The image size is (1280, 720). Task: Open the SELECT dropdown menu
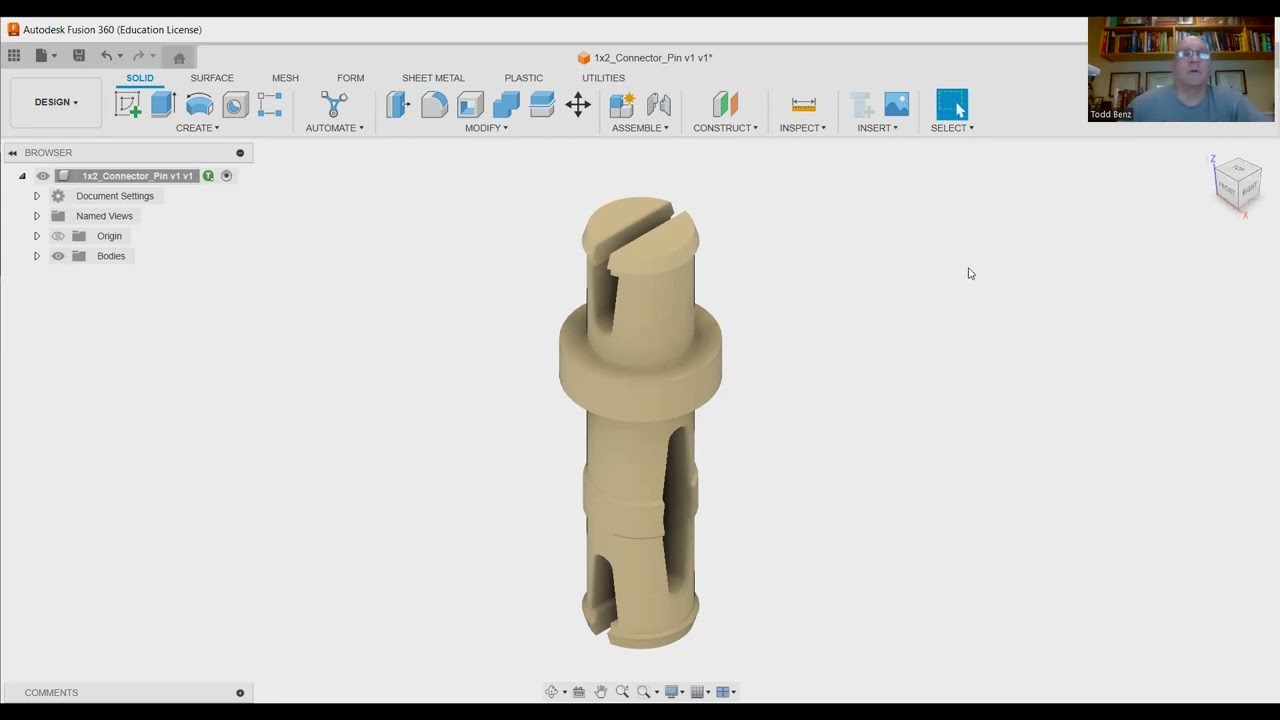952,128
